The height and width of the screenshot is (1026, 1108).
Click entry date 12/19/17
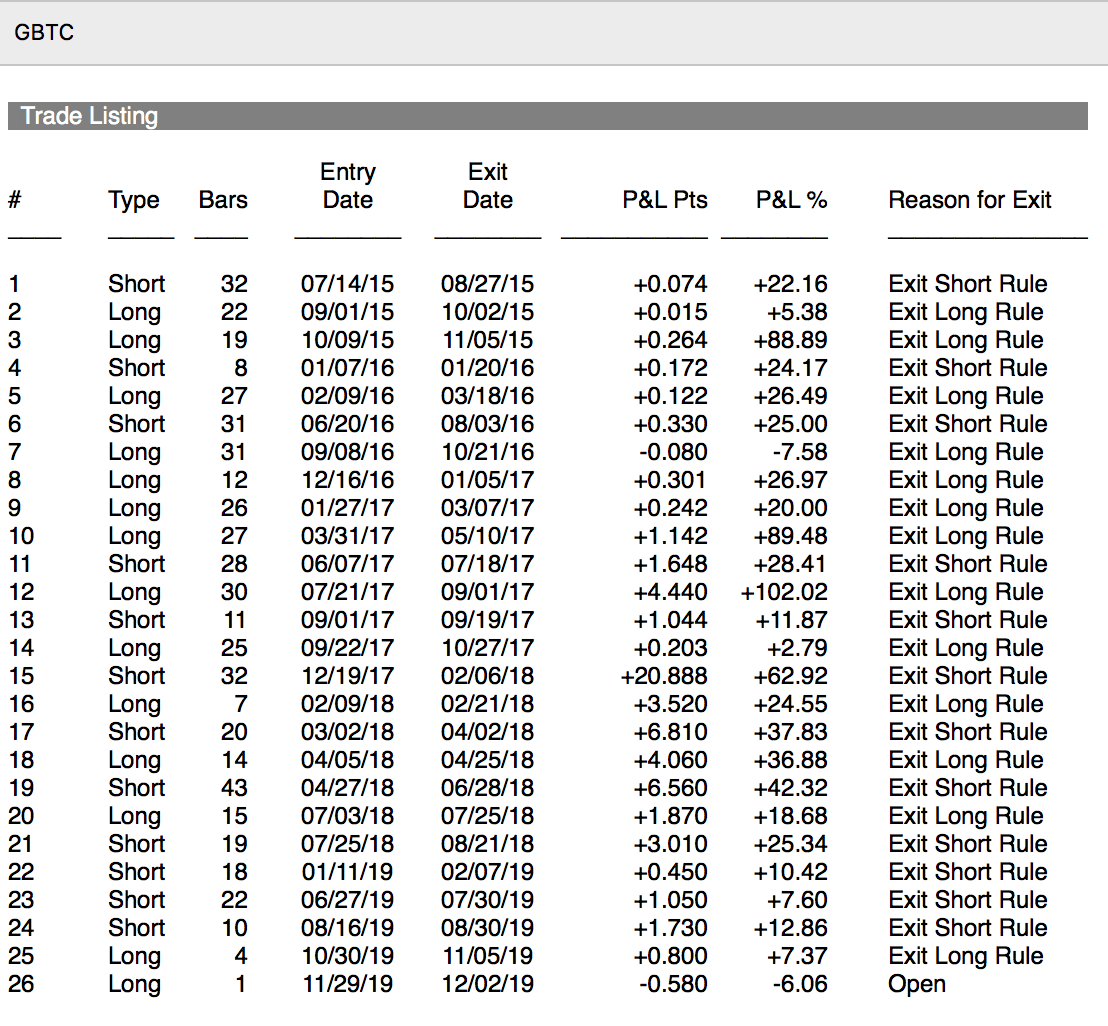[x=347, y=676]
